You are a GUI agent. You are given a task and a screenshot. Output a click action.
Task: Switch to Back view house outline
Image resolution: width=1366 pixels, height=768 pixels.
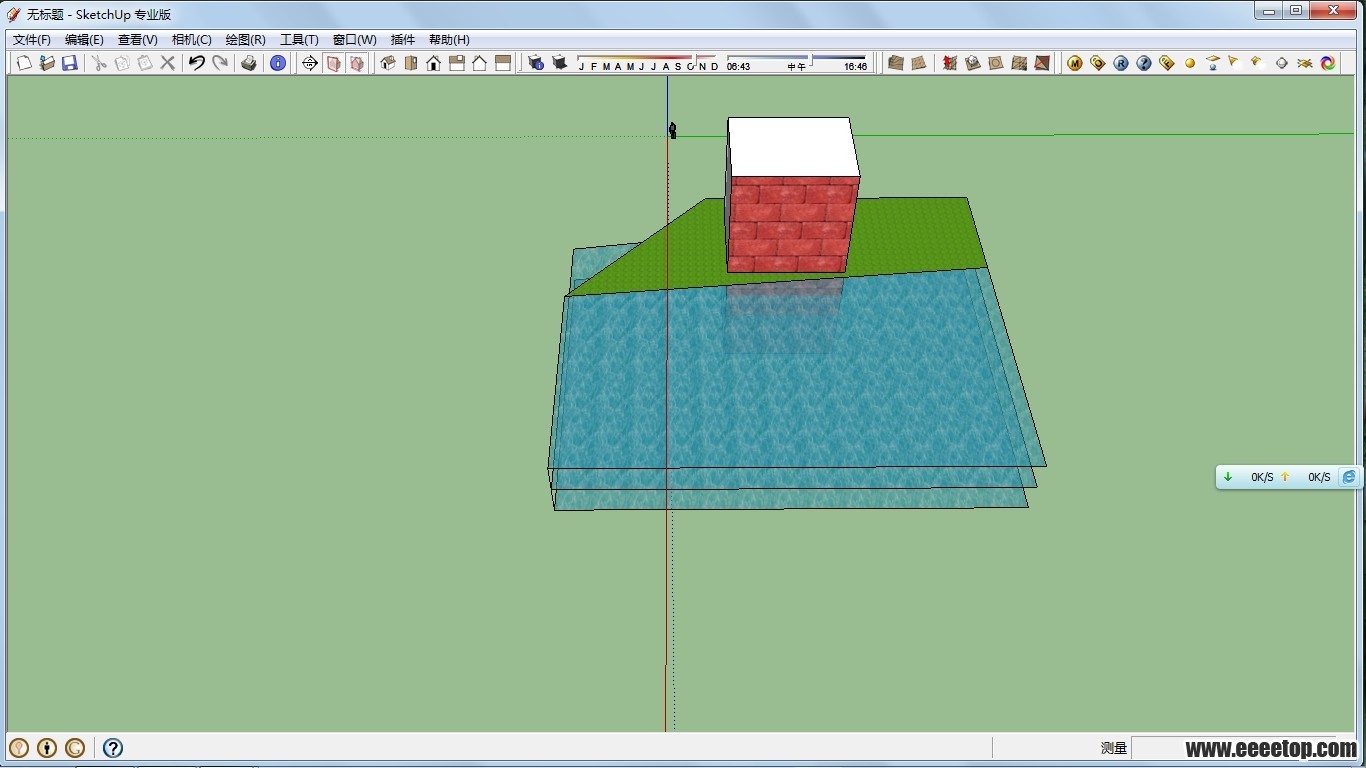point(480,63)
